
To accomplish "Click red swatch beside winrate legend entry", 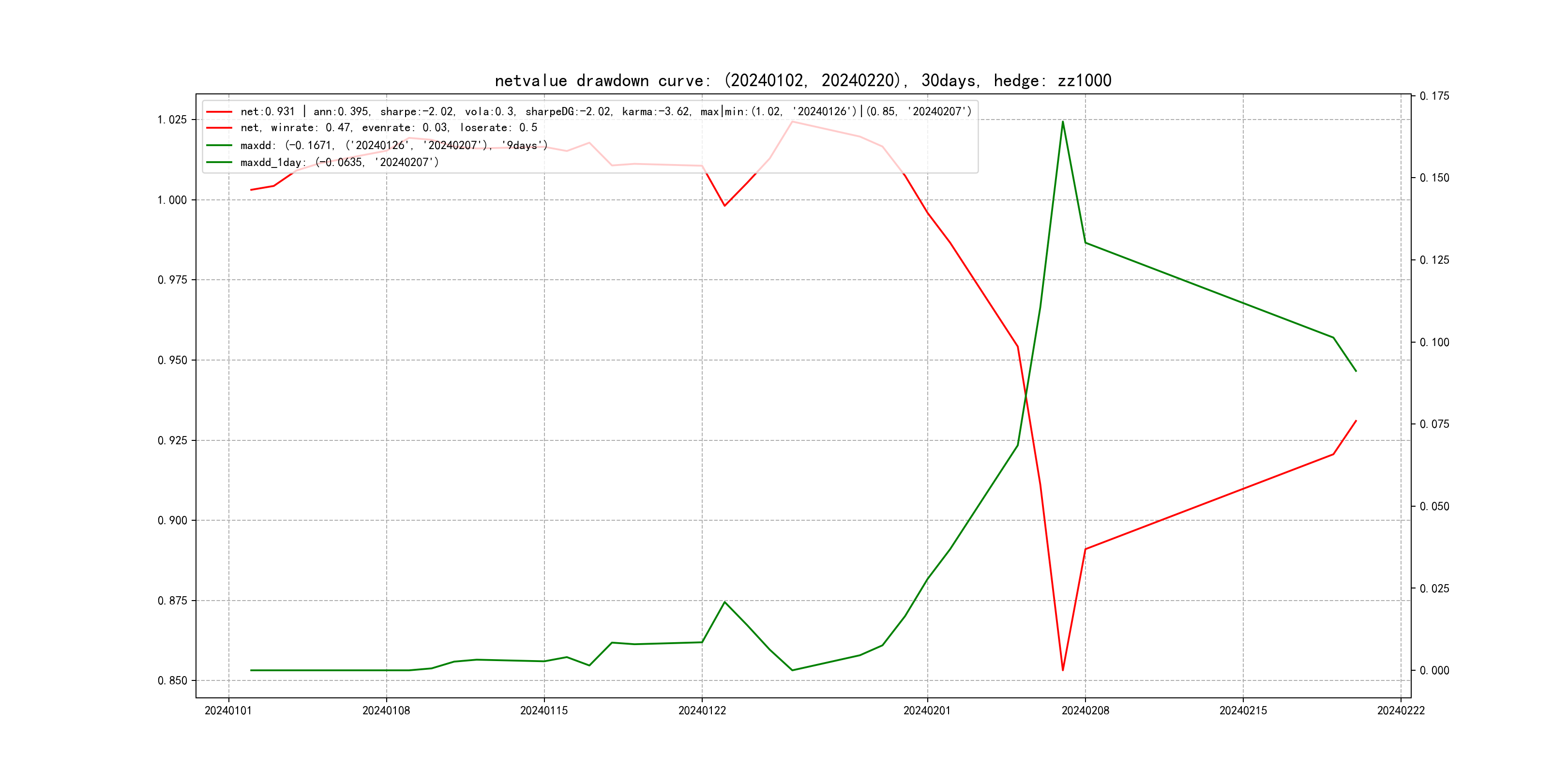I will [x=219, y=128].
